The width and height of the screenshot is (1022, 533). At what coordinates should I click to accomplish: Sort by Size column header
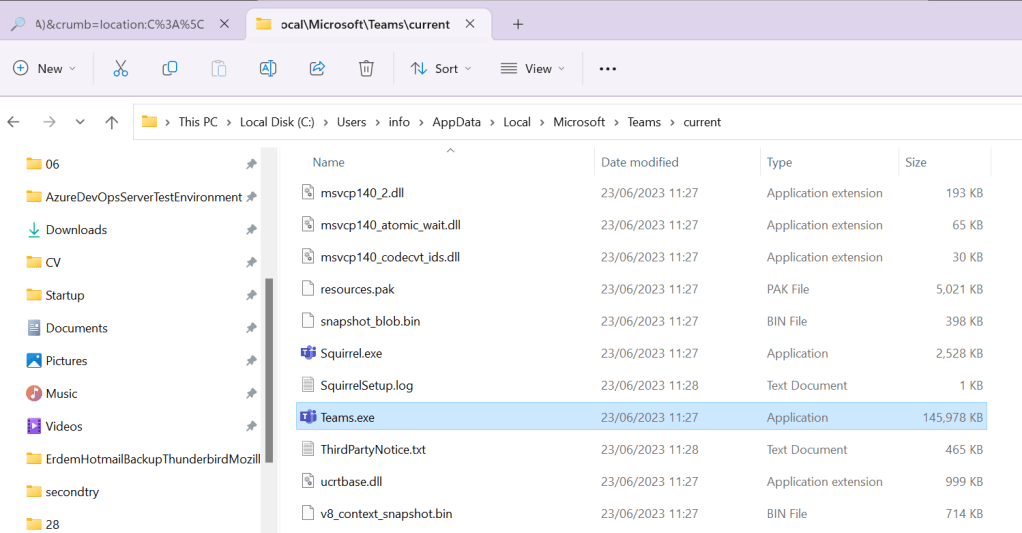click(x=915, y=162)
